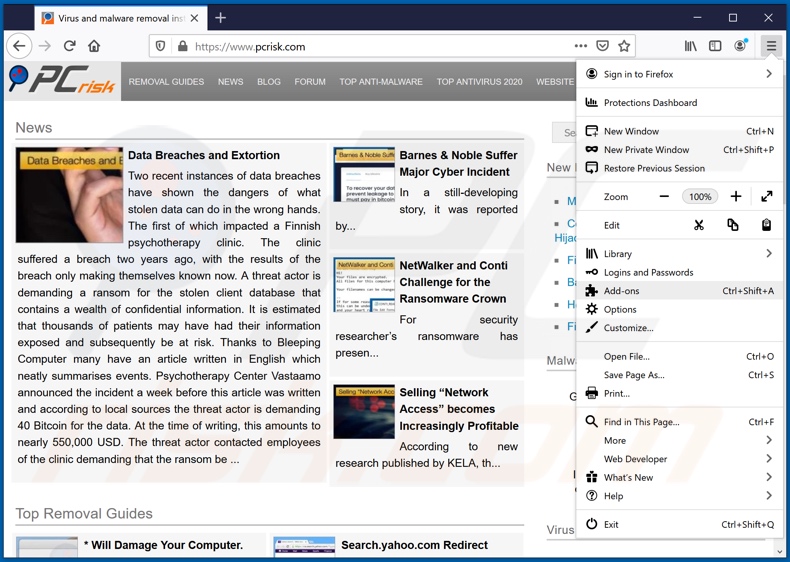Zoom in with the plus button
This screenshot has height=562, width=790.
(x=736, y=197)
